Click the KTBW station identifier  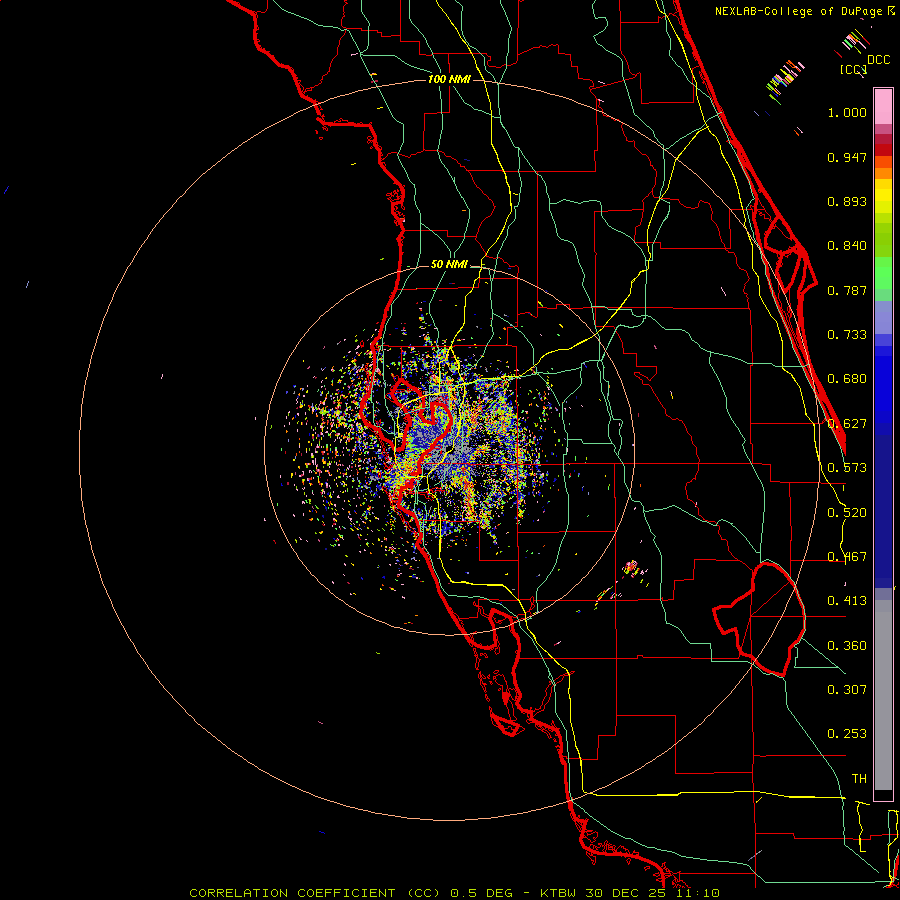[558, 893]
